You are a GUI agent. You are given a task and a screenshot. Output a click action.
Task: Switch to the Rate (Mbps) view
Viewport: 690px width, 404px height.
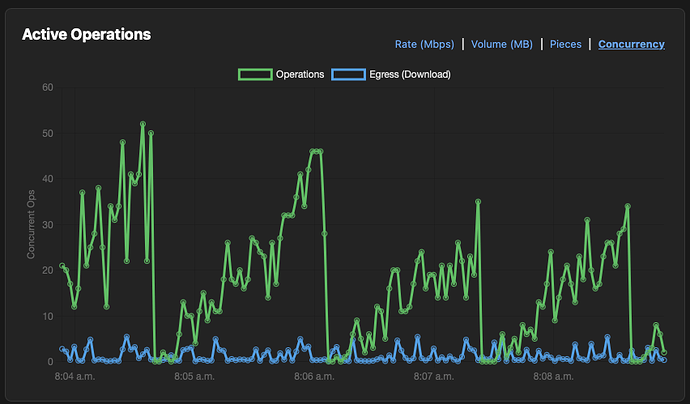click(424, 44)
